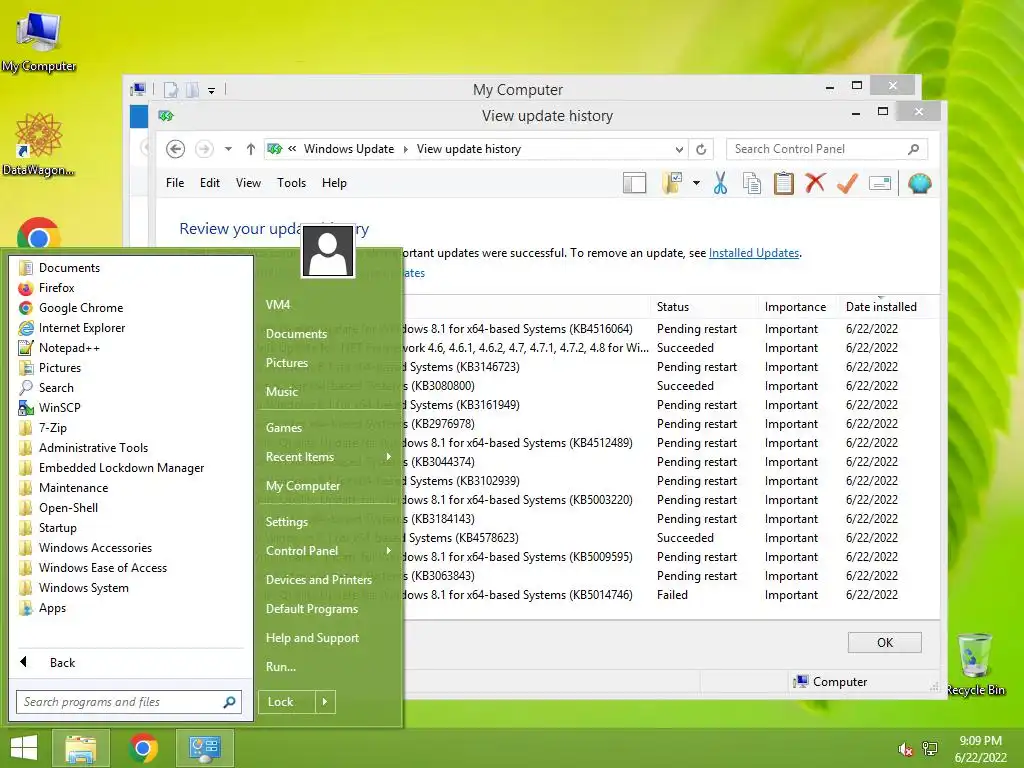
Task: Go back with the back arrow button
Action: point(175,149)
